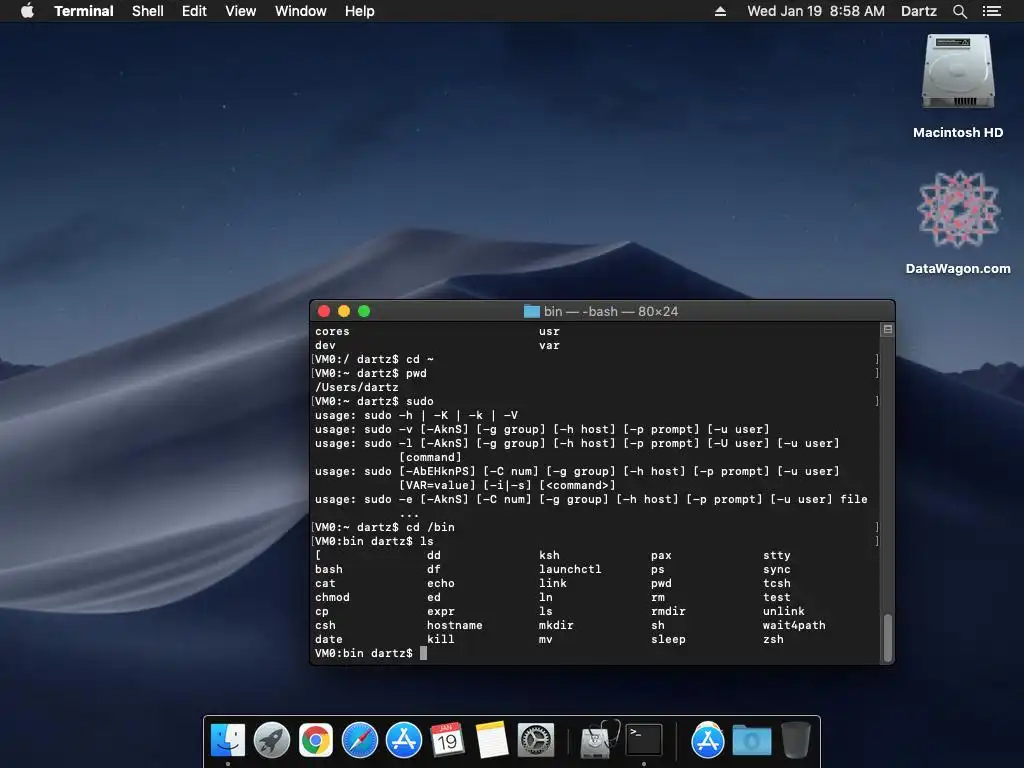Minimize Terminal with the yellow button
This screenshot has height=768, width=1024.
click(344, 312)
